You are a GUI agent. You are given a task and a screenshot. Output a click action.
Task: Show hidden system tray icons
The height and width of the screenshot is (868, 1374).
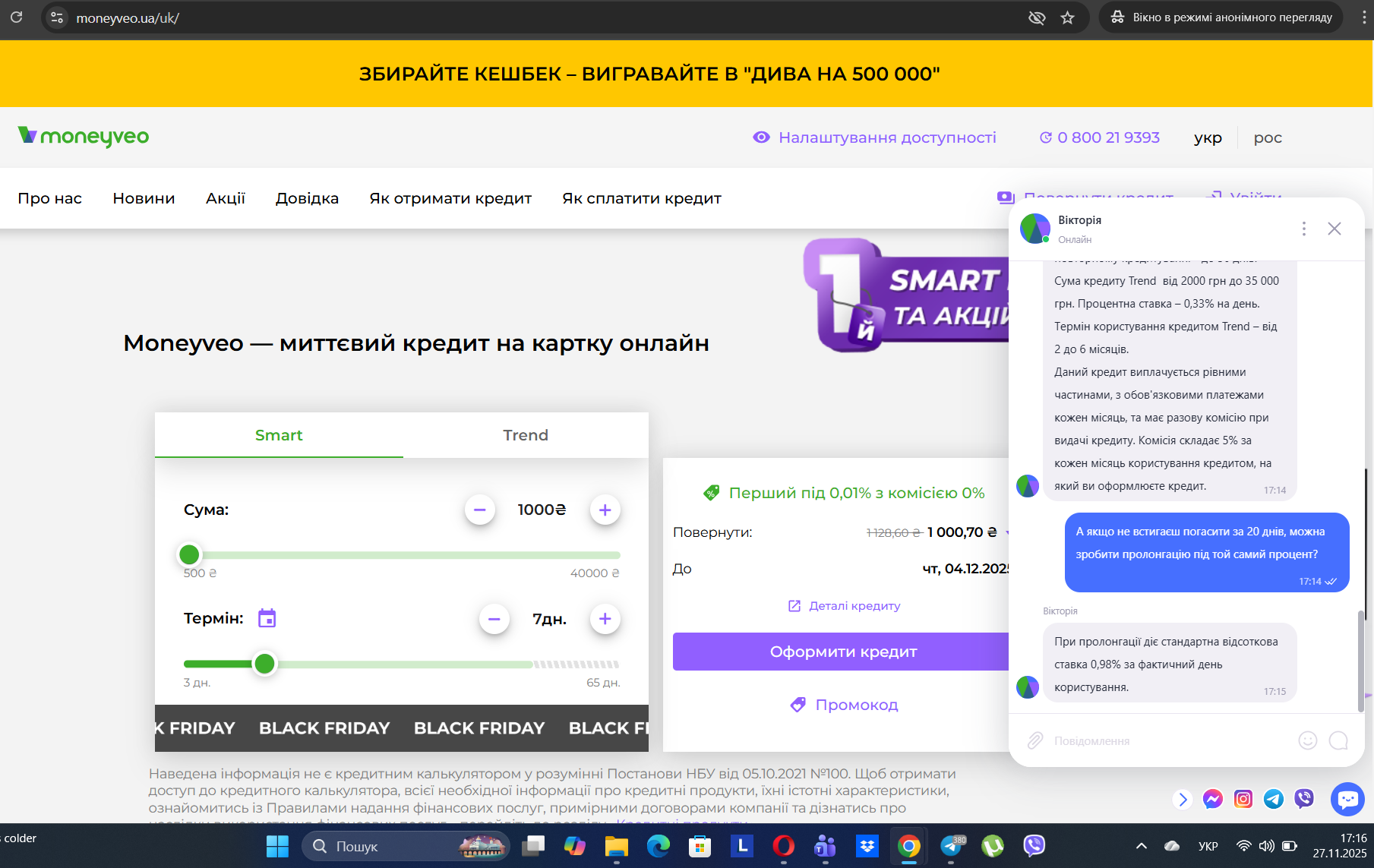1142,846
